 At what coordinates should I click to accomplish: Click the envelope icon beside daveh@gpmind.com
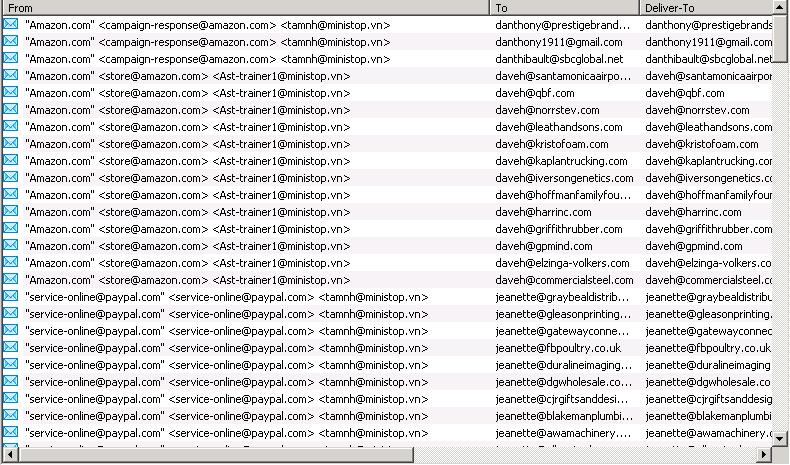click(11, 245)
